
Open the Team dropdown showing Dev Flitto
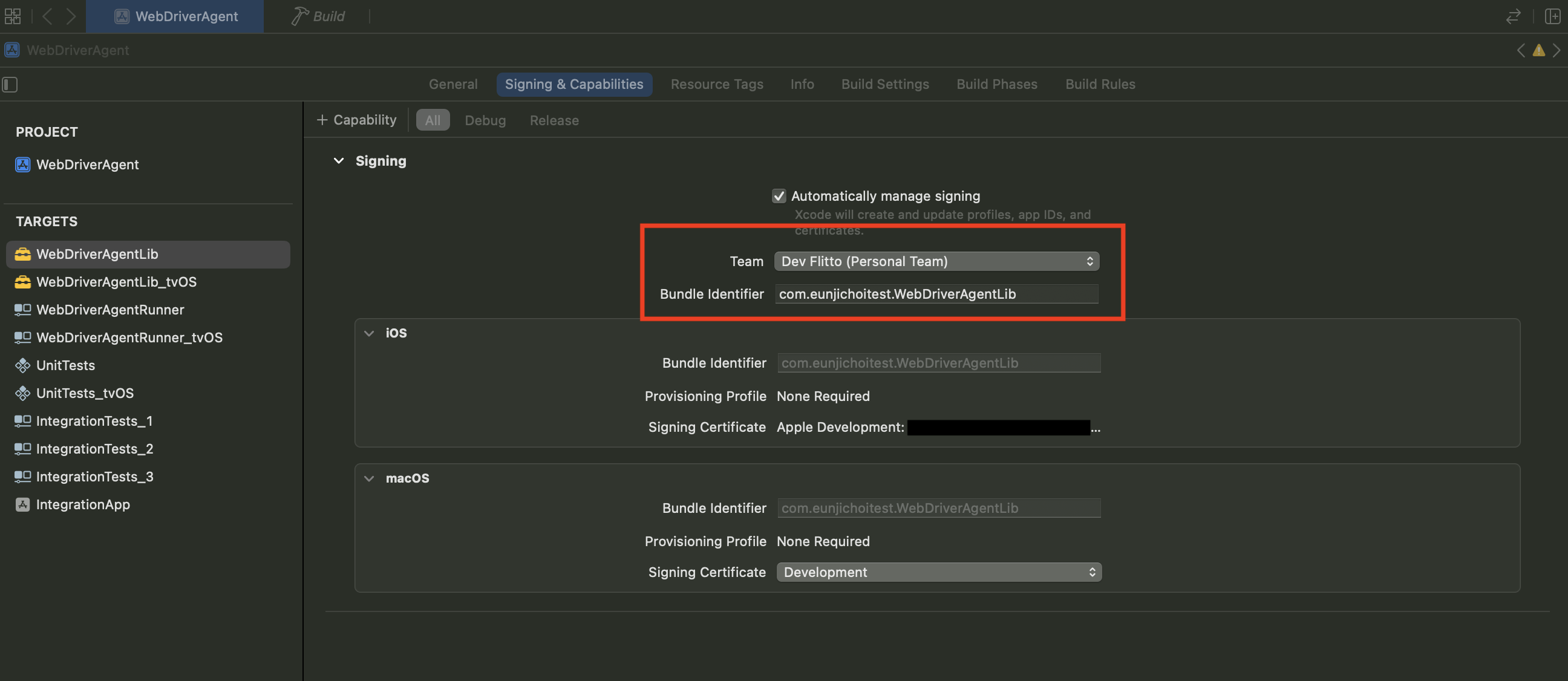pyautogui.click(x=936, y=261)
